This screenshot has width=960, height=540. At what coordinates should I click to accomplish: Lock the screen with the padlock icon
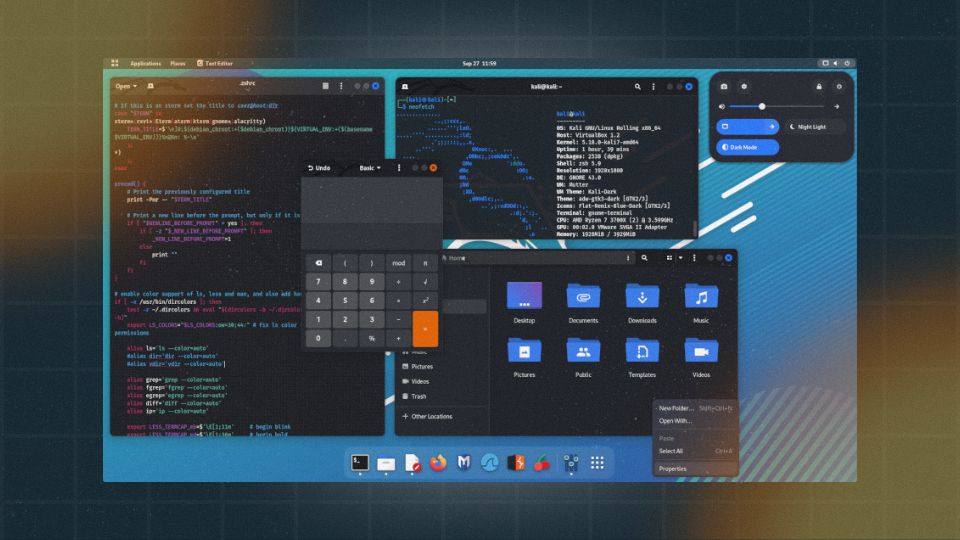point(819,86)
